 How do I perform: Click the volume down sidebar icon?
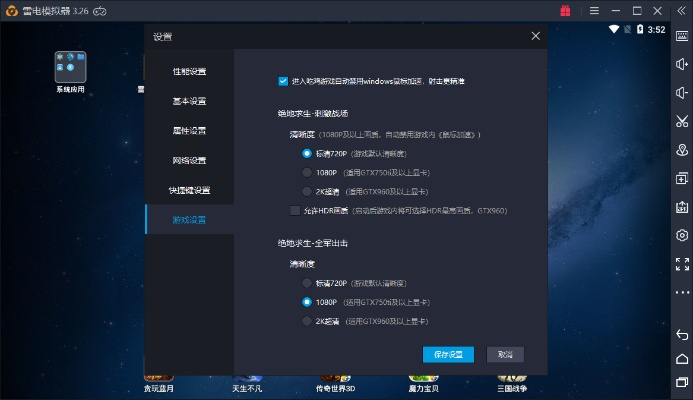coord(682,93)
